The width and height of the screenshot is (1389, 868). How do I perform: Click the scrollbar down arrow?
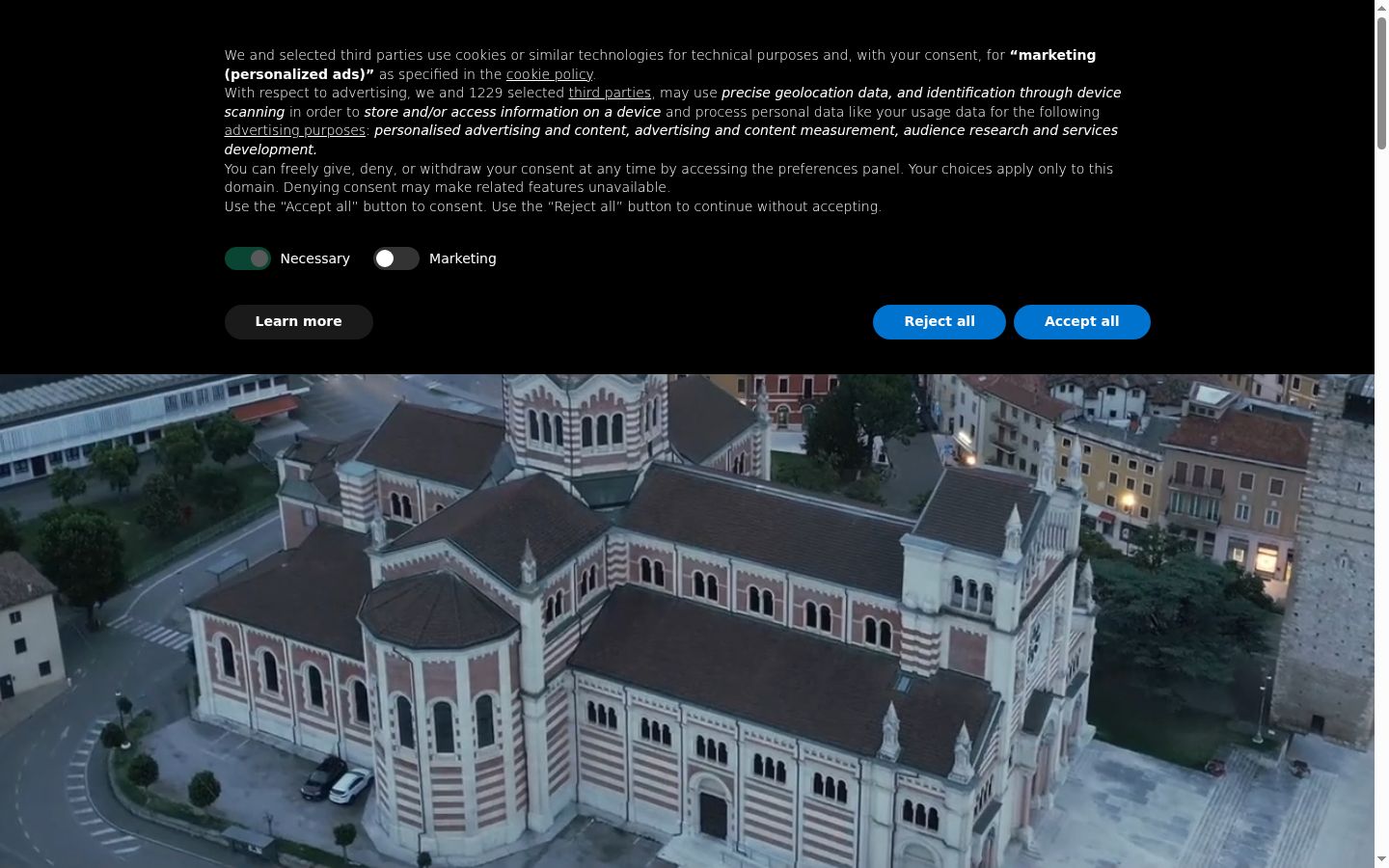pyautogui.click(x=1381, y=860)
